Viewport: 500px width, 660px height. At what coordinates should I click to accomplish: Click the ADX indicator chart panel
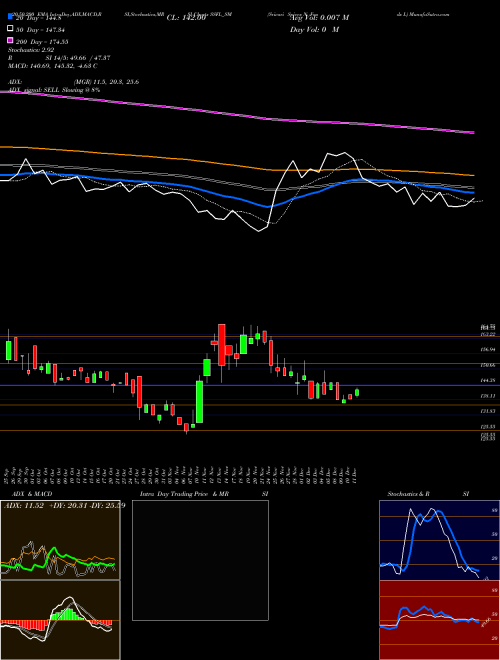(60, 540)
